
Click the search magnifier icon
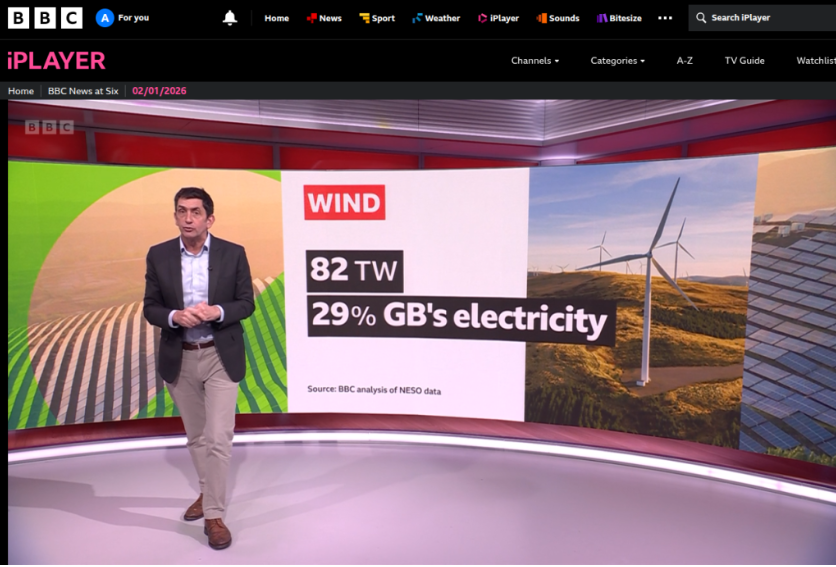(701, 18)
